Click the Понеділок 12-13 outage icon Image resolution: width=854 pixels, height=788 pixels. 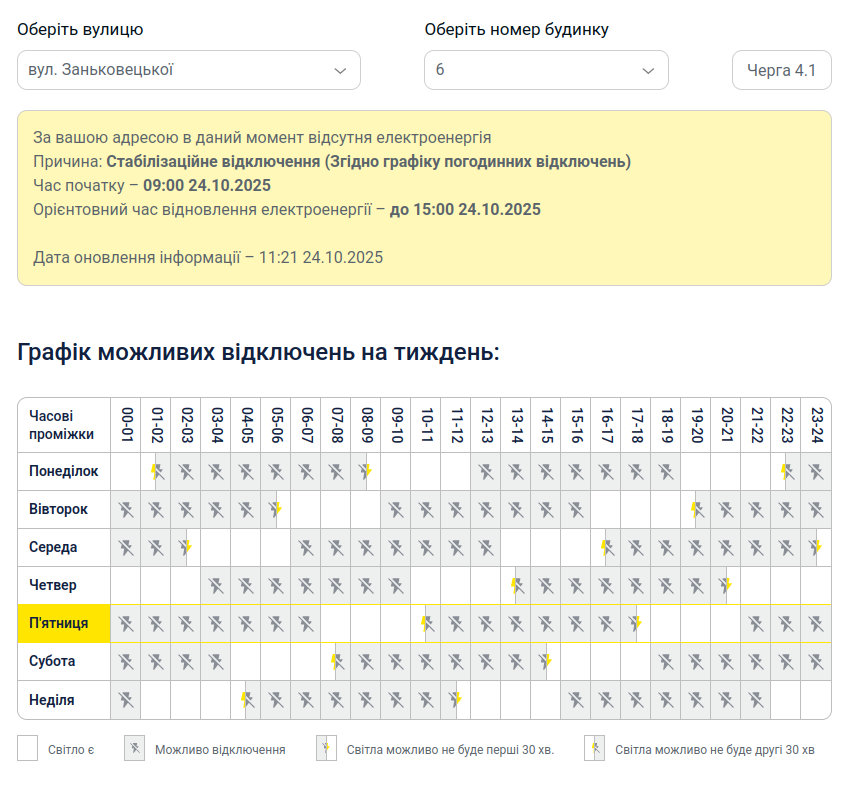tap(486, 472)
